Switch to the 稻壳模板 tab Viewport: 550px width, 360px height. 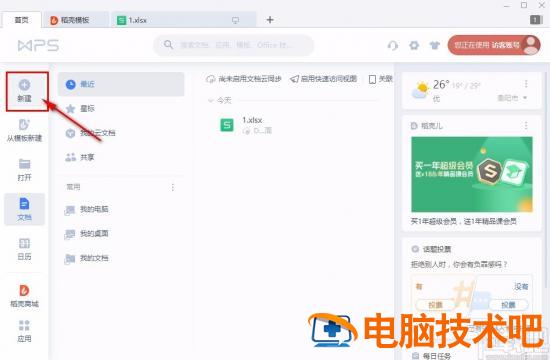tap(75, 20)
